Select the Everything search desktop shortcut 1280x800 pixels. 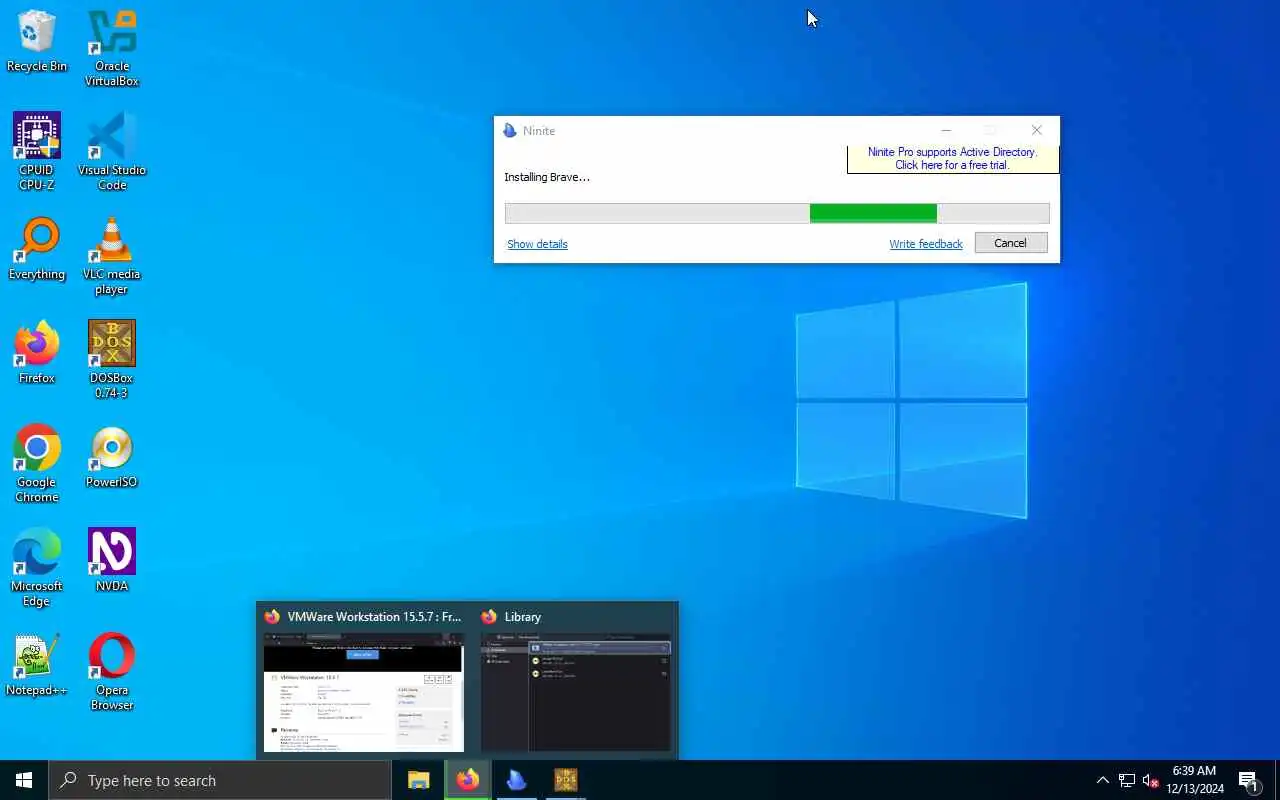click(37, 249)
